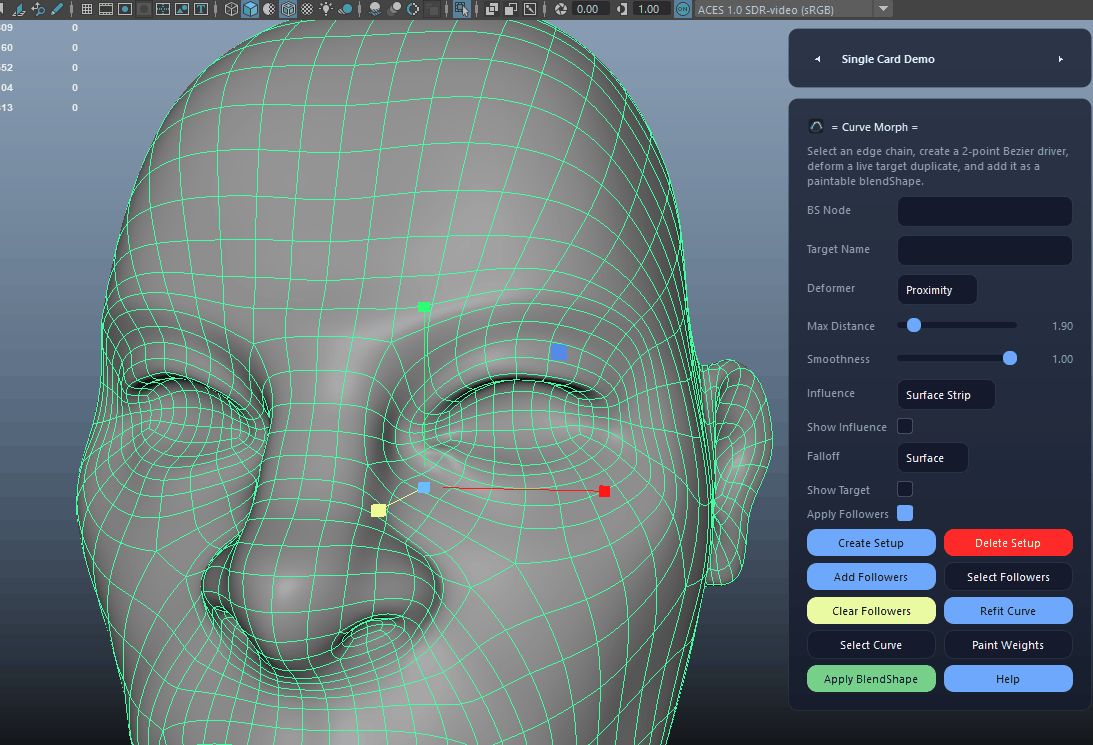Image resolution: width=1093 pixels, height=745 pixels.
Task: Go to next card with right arrow
Action: [x=1060, y=59]
